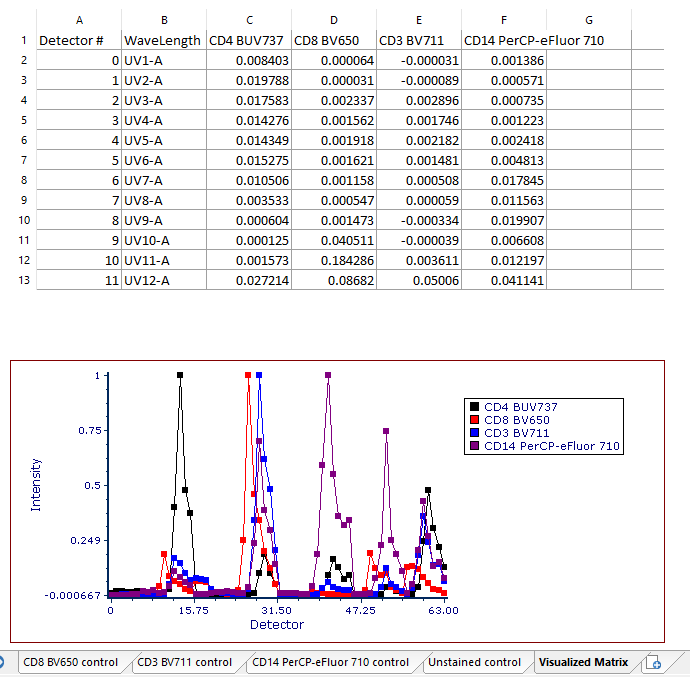The image size is (690, 677).
Task: Click the Intensity axis label on chart
Action: (37, 485)
